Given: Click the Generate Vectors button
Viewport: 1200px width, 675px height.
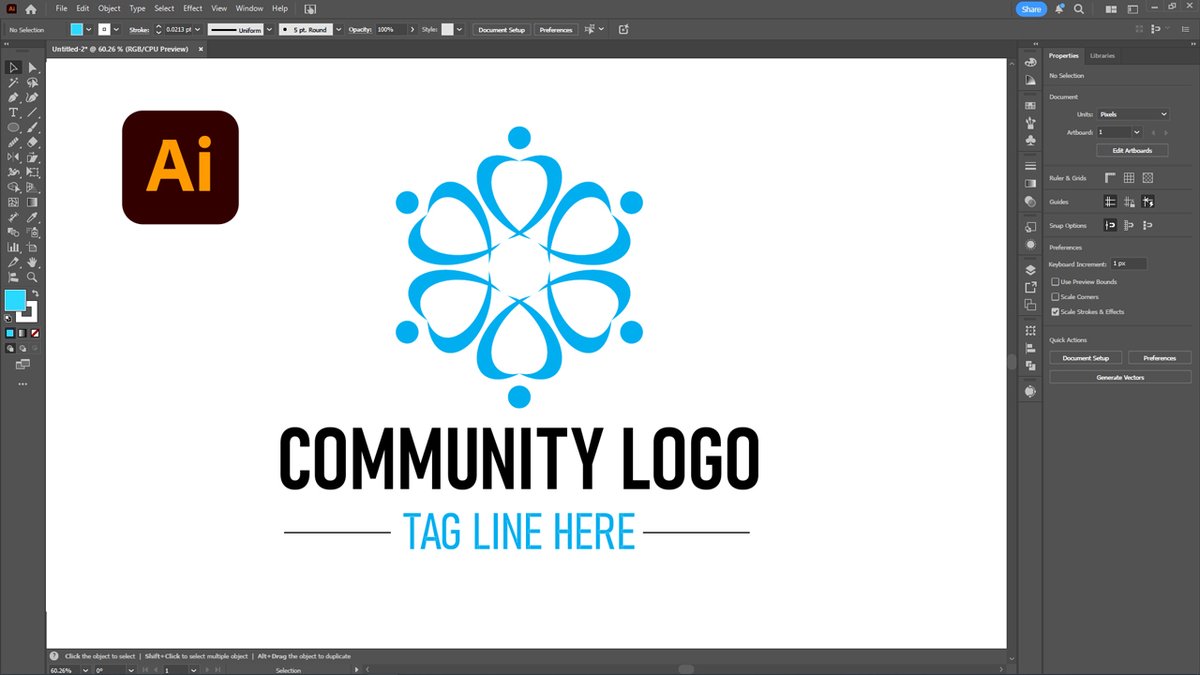Looking at the screenshot, I should point(1120,377).
